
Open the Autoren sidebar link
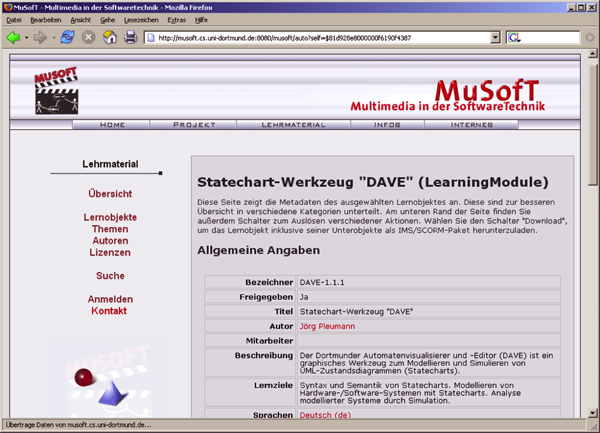(110, 241)
